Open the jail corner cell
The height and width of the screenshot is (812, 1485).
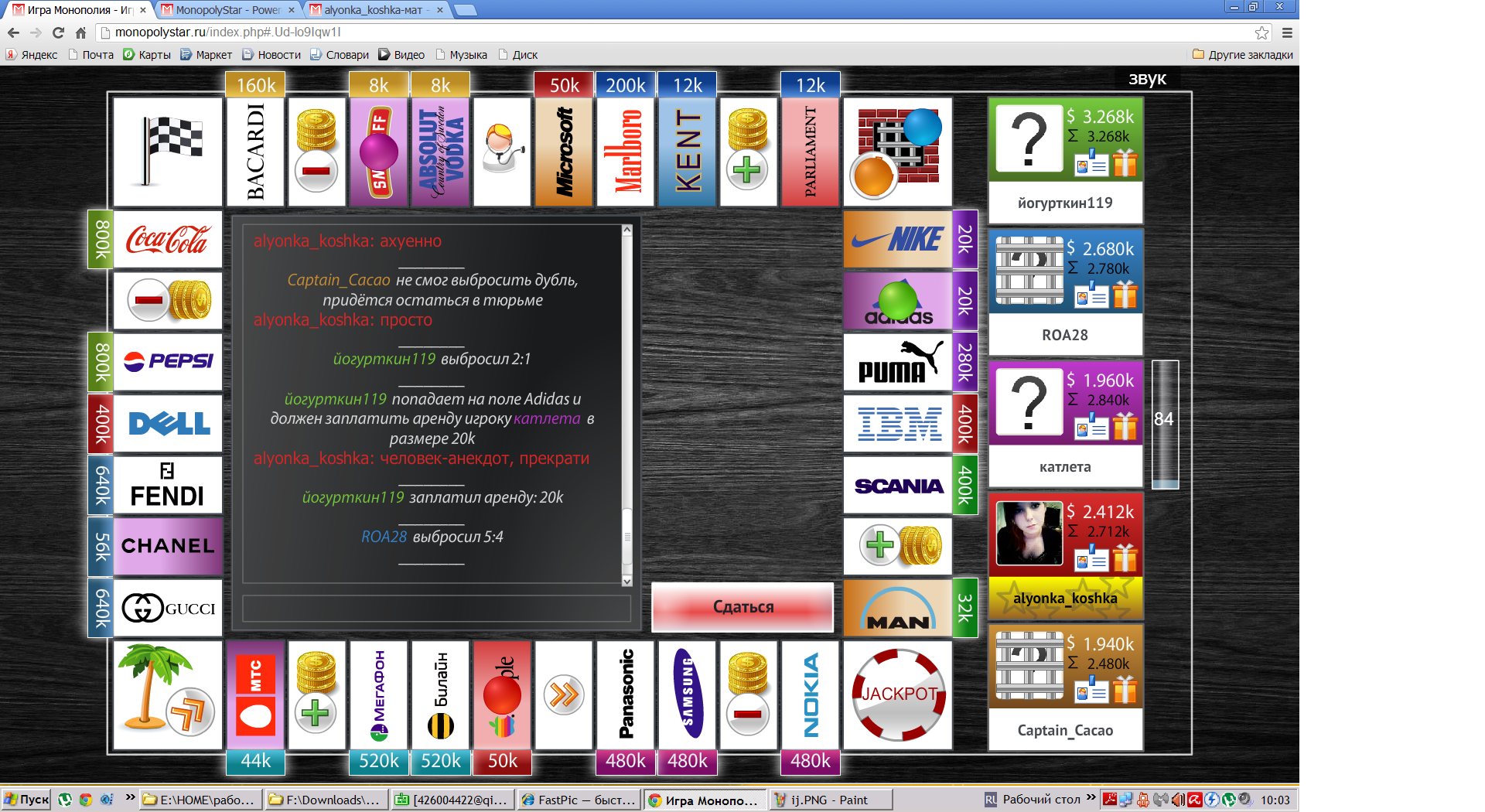897,152
